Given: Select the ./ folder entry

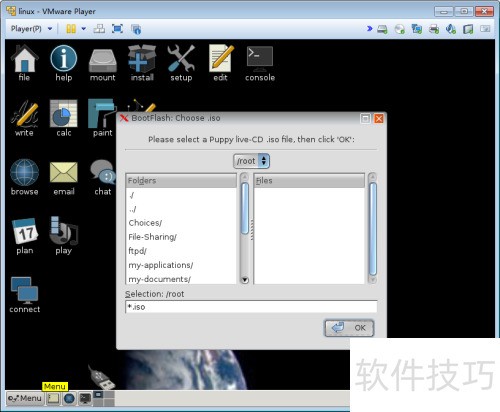Looking at the screenshot, I should coord(181,195).
